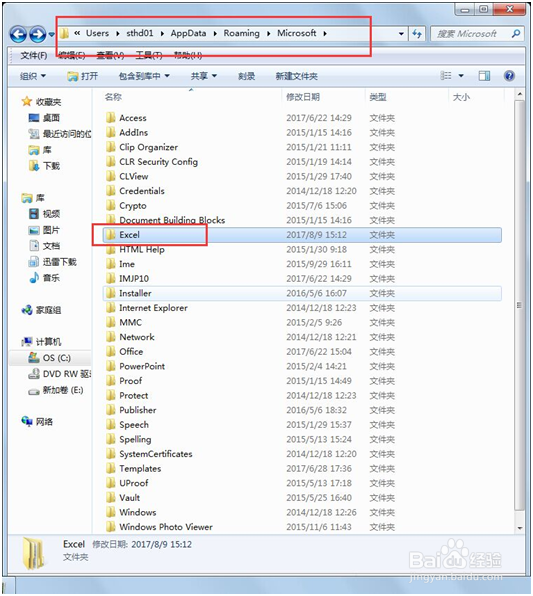Select the AddIns folder
Screen dimensions: 533x596
[x=133, y=132]
